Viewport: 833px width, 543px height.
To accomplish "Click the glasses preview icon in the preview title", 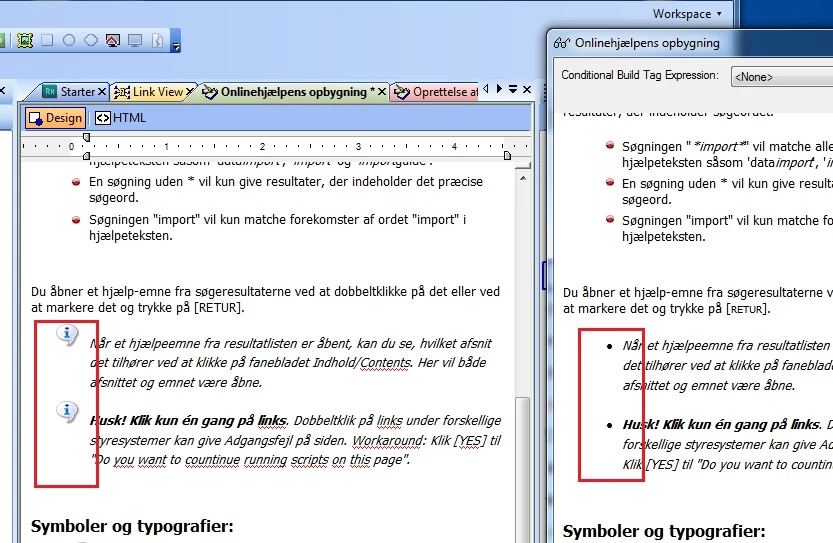I will (562, 43).
